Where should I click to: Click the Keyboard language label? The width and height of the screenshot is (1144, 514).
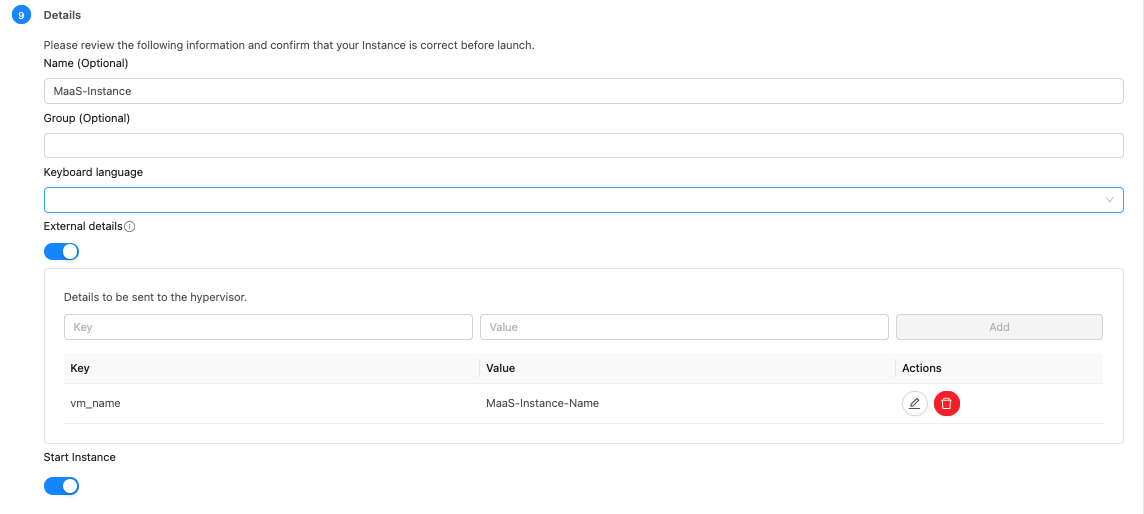[x=93, y=172]
